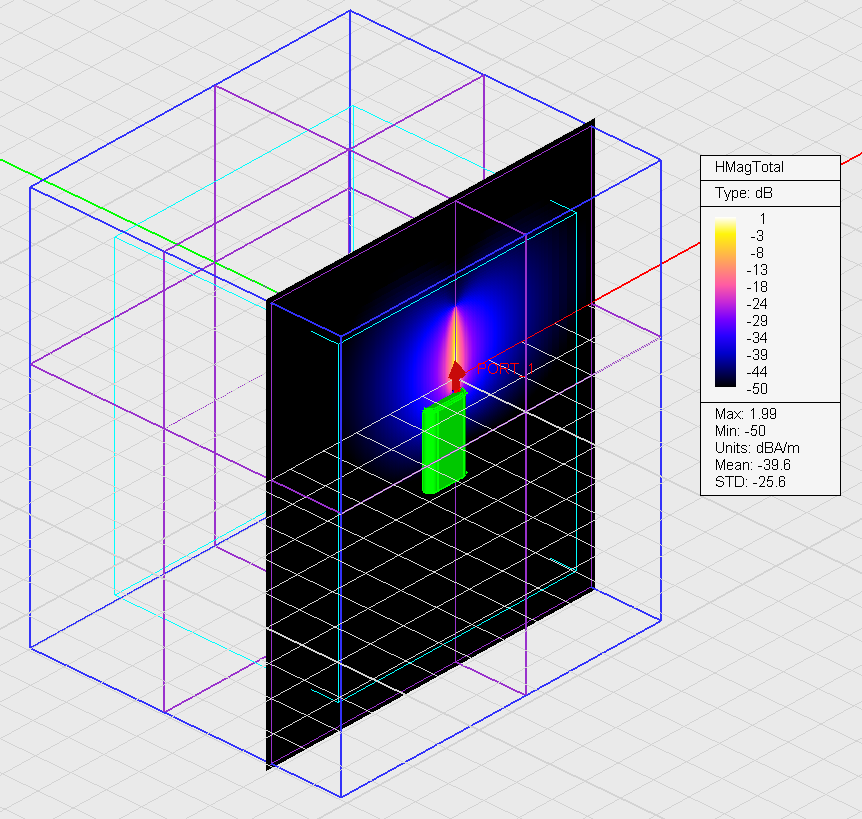Click the 'Type: dB' legend header
Image resolution: width=862 pixels, height=819 pixels.
point(743,193)
